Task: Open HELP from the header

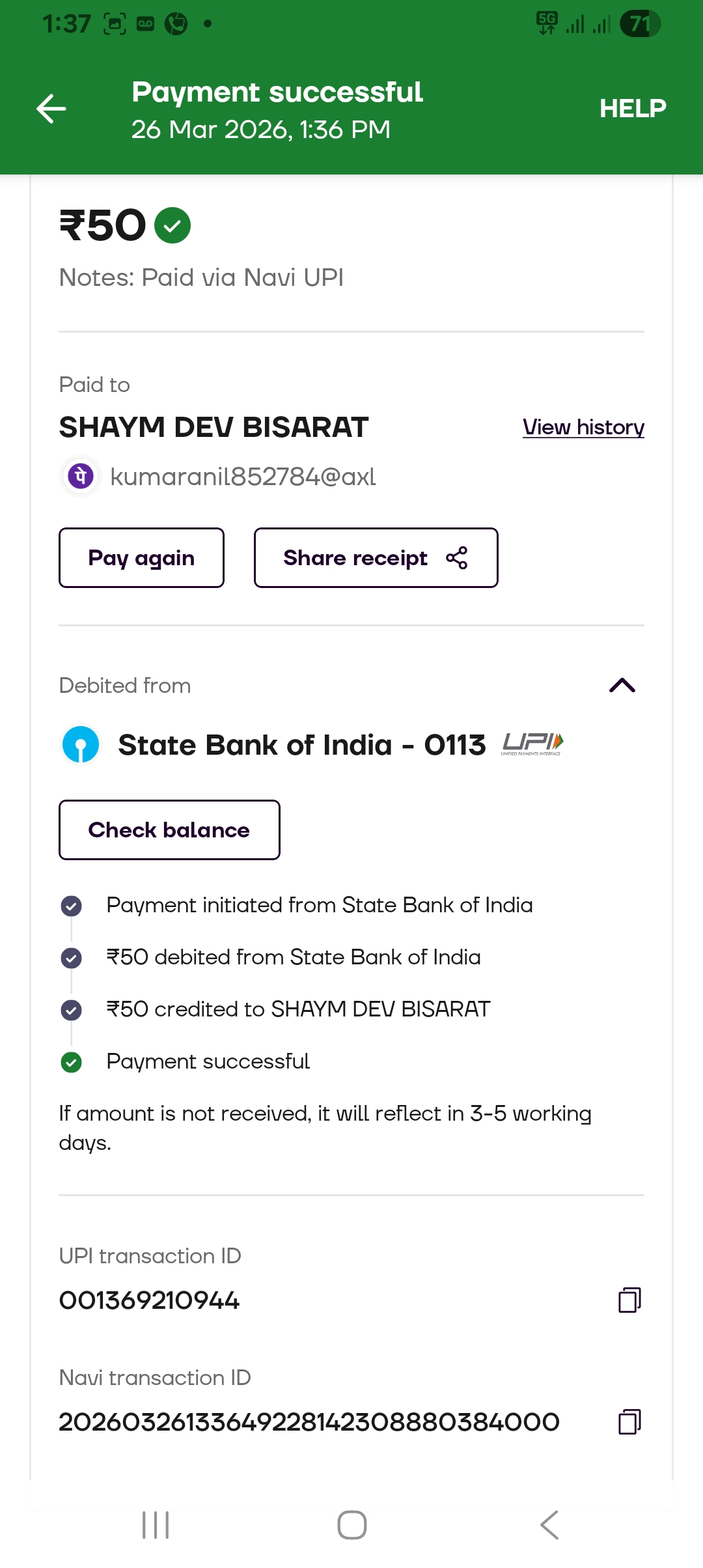Action: [633, 108]
